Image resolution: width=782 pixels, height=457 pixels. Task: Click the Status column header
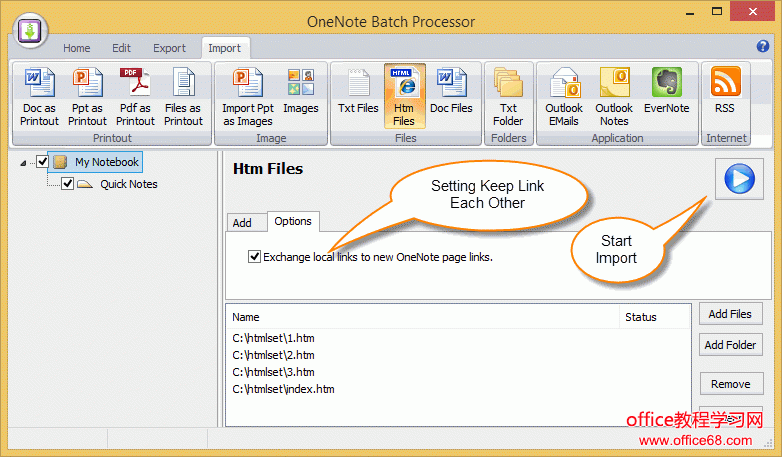pyautogui.click(x=655, y=317)
